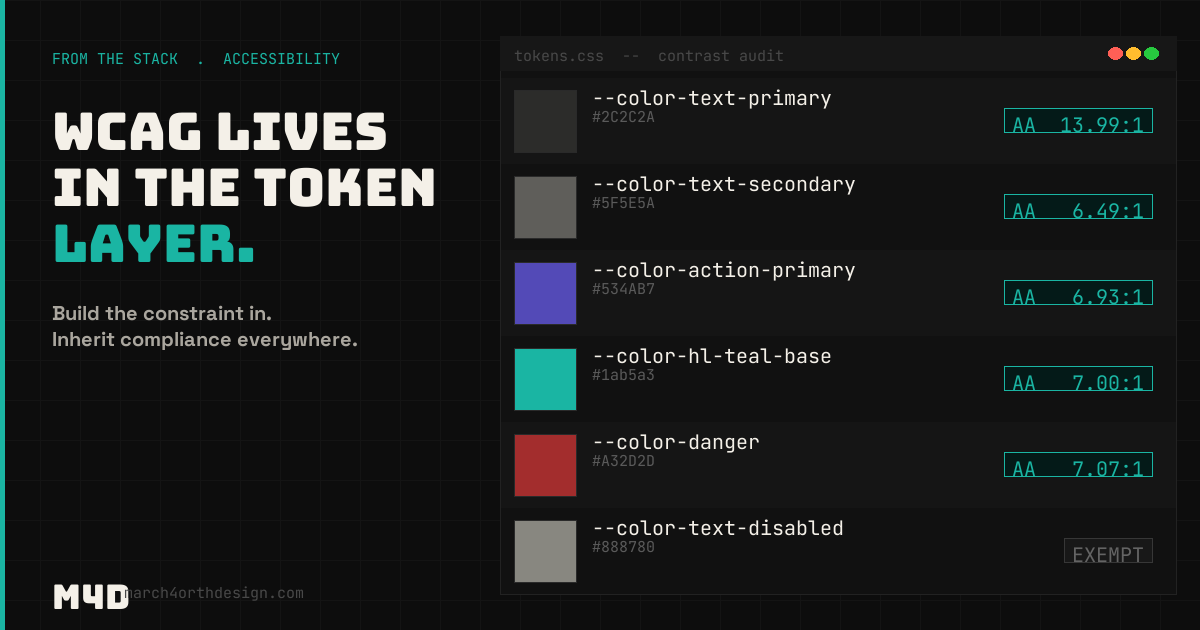Click the --color-text-primary token name
Image resolution: width=1200 pixels, height=630 pixels.
712,99
